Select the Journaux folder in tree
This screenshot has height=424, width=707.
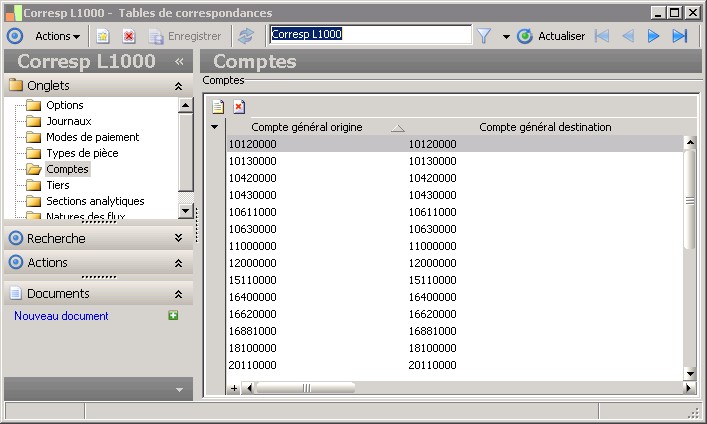tap(68, 121)
